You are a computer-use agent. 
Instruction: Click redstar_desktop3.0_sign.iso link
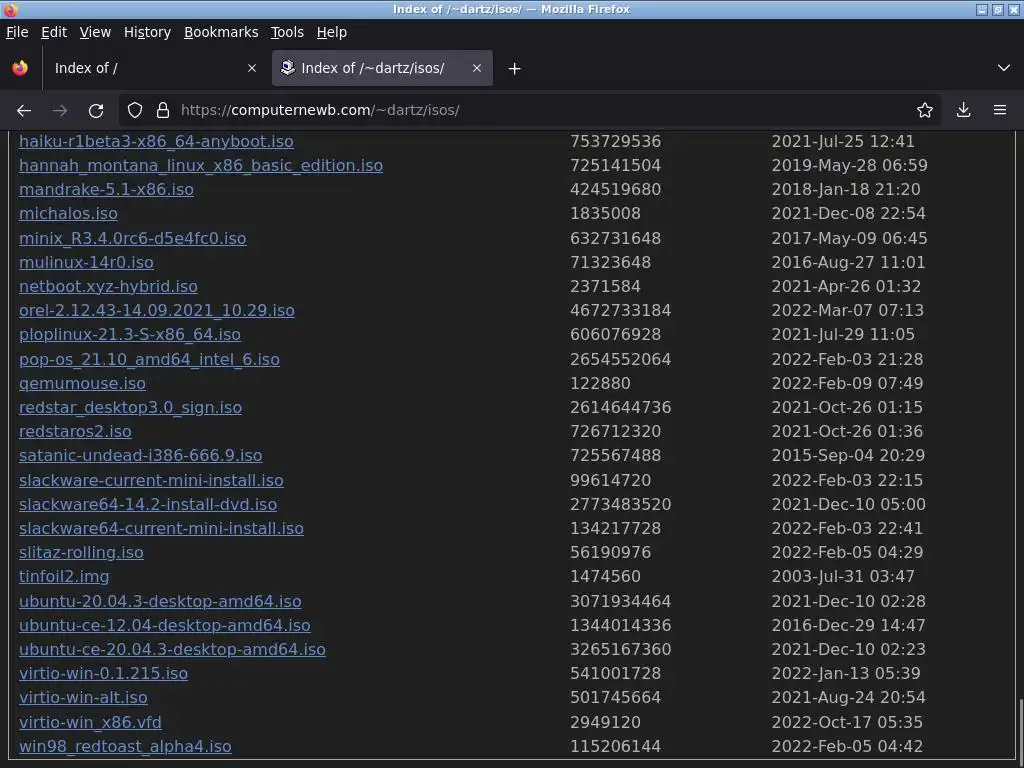131,408
